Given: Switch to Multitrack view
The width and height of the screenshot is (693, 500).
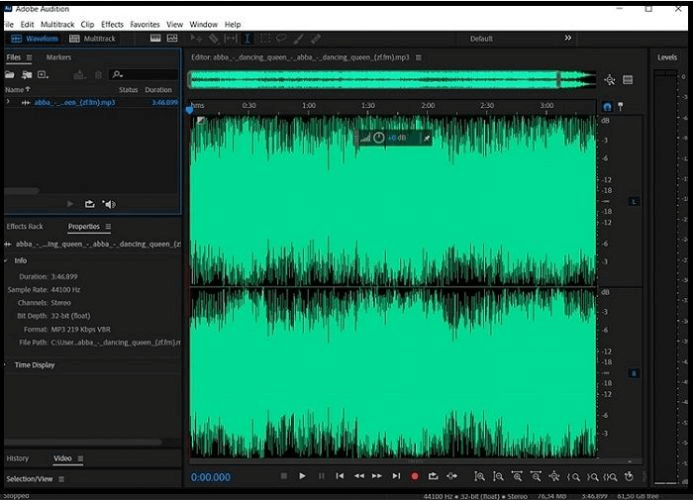Looking at the screenshot, I should [x=93, y=38].
